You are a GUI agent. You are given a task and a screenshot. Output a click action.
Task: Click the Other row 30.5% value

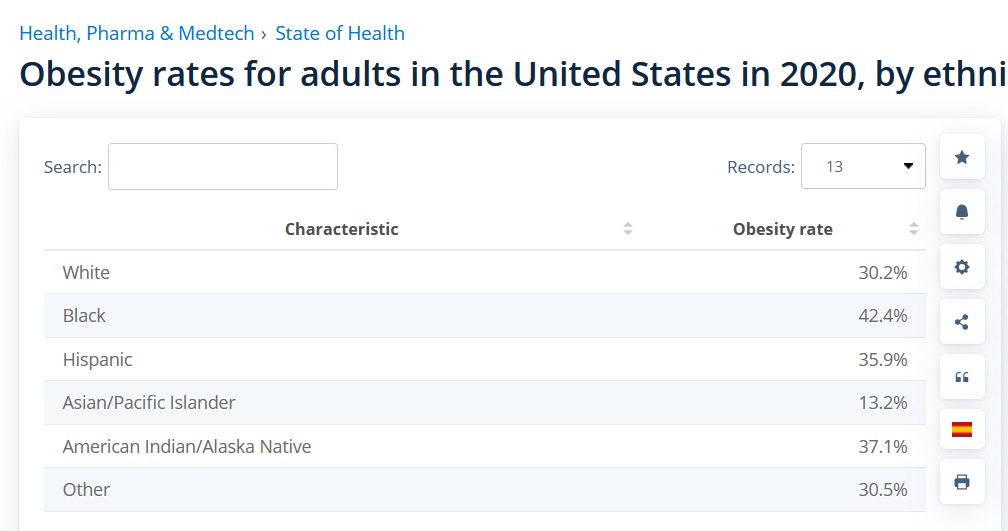click(883, 490)
